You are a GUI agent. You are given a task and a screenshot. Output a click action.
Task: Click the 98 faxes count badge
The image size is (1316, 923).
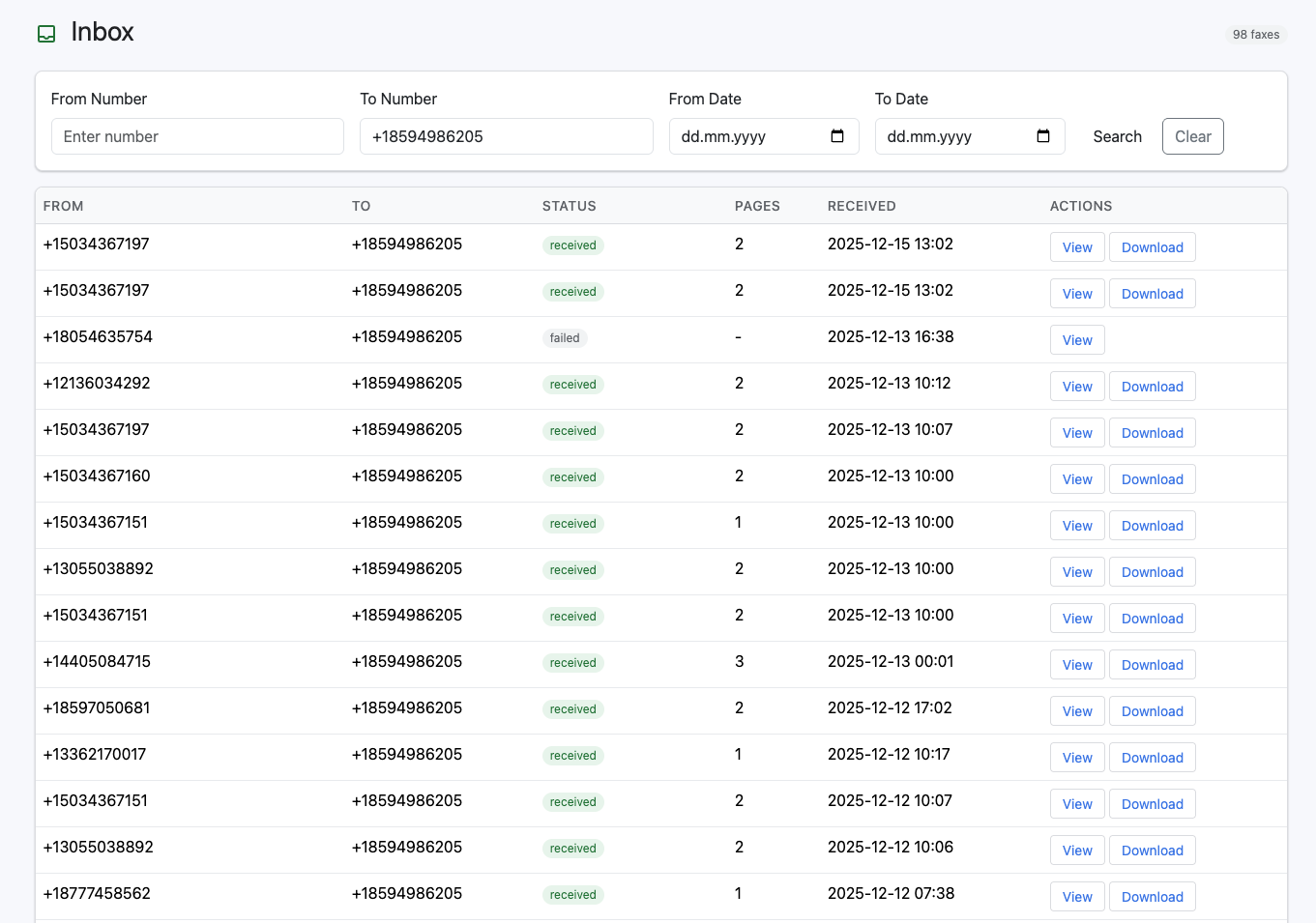(1255, 35)
